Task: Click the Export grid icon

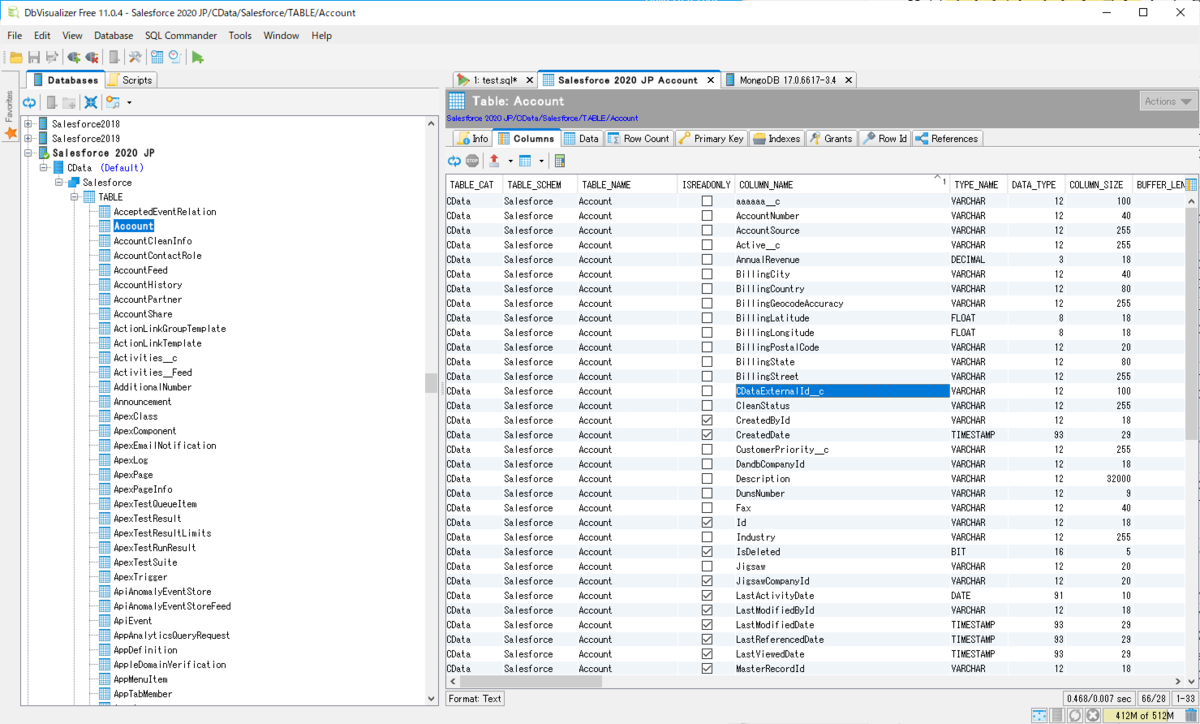Action: tap(494, 160)
